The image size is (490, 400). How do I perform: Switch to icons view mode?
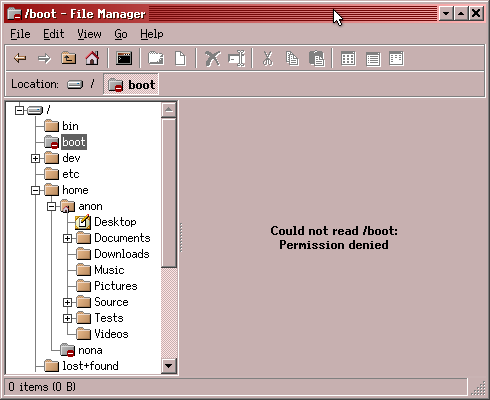point(348,59)
